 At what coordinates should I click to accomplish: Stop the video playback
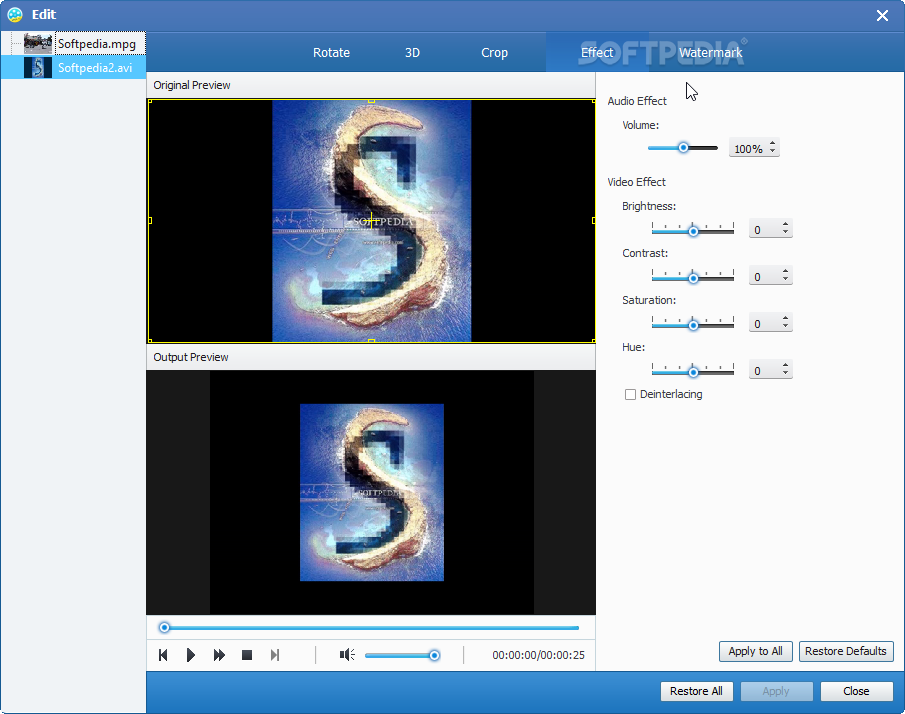247,655
